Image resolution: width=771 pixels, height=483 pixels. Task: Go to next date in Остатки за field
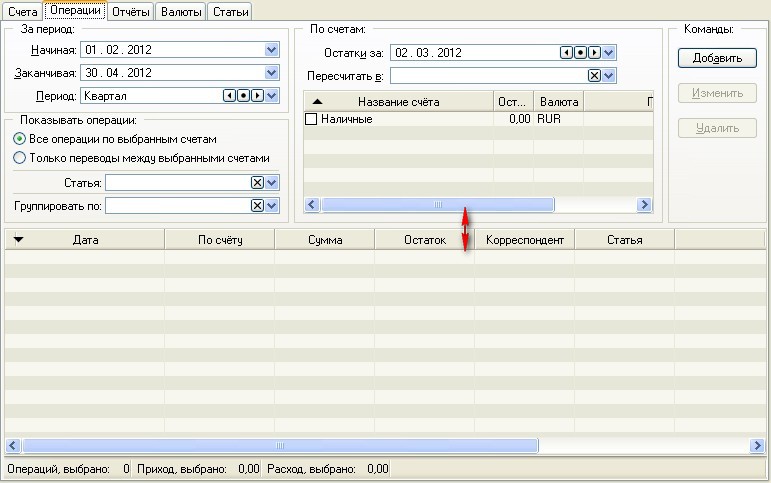point(594,52)
